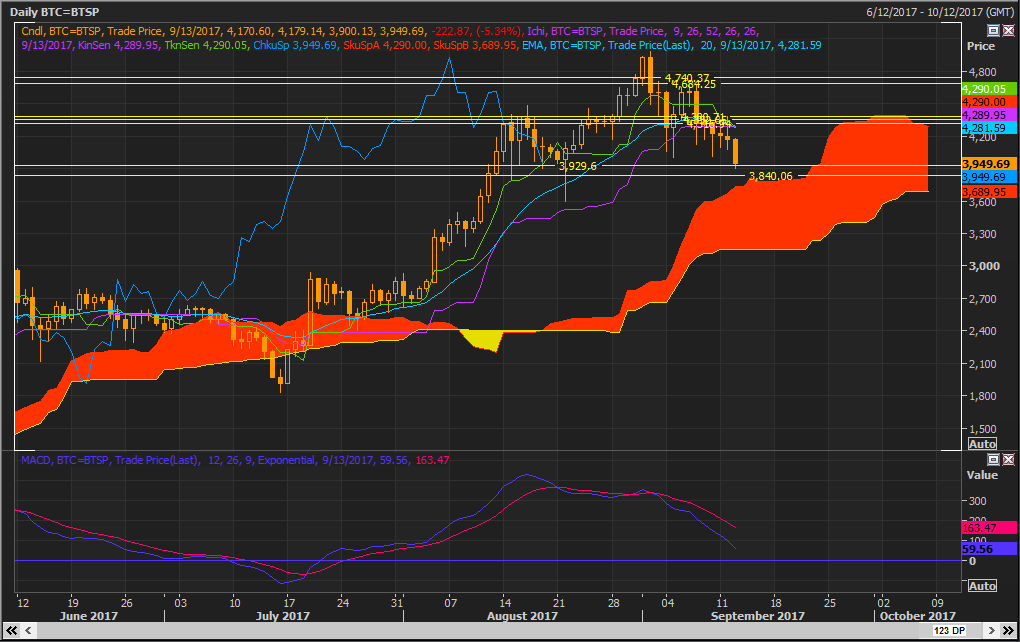
Task: Click the magenta 4,289.95 price axis tag
Action: click(x=989, y=115)
